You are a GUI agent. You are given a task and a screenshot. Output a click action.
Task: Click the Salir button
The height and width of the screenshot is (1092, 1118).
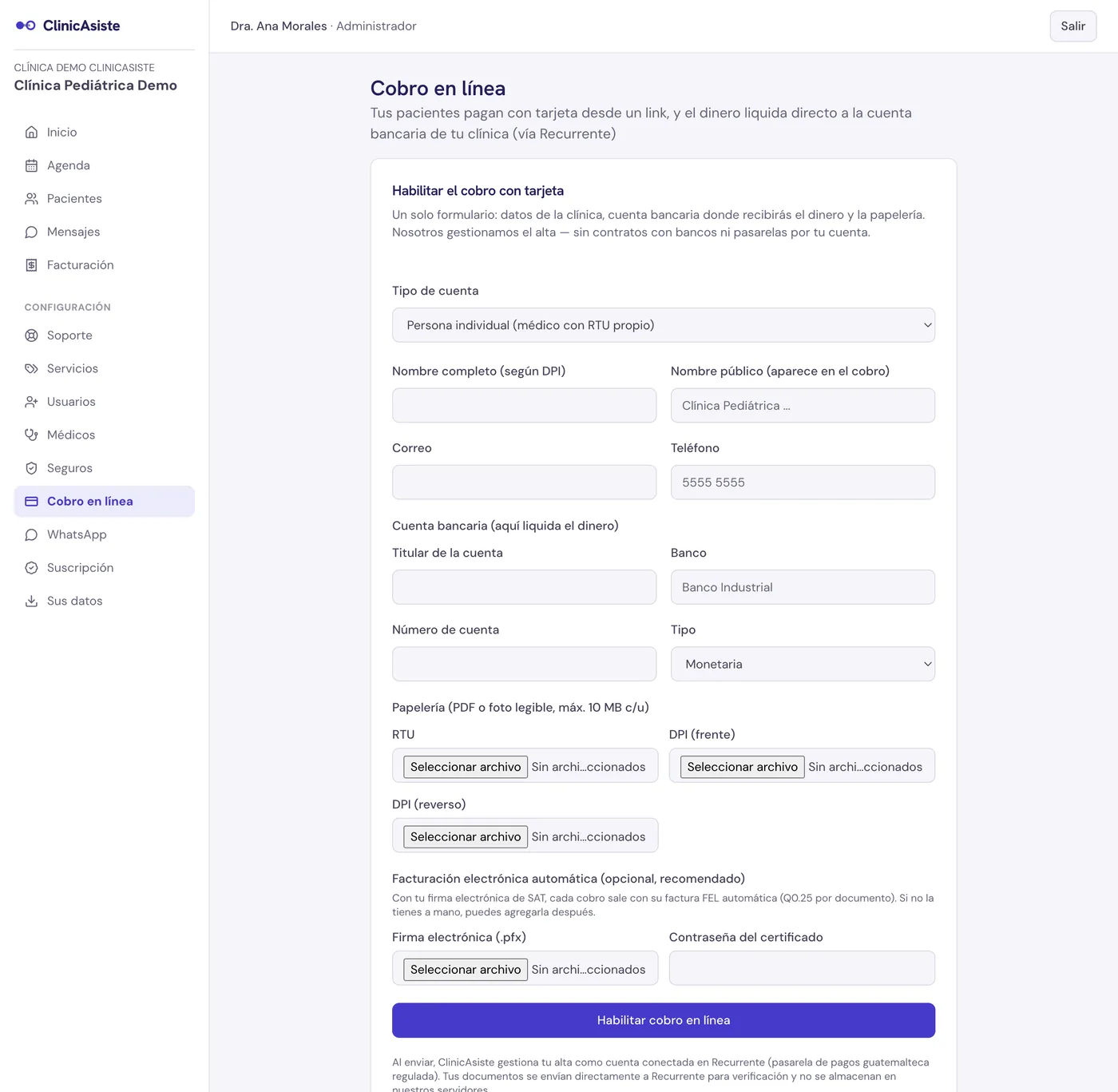[1073, 26]
